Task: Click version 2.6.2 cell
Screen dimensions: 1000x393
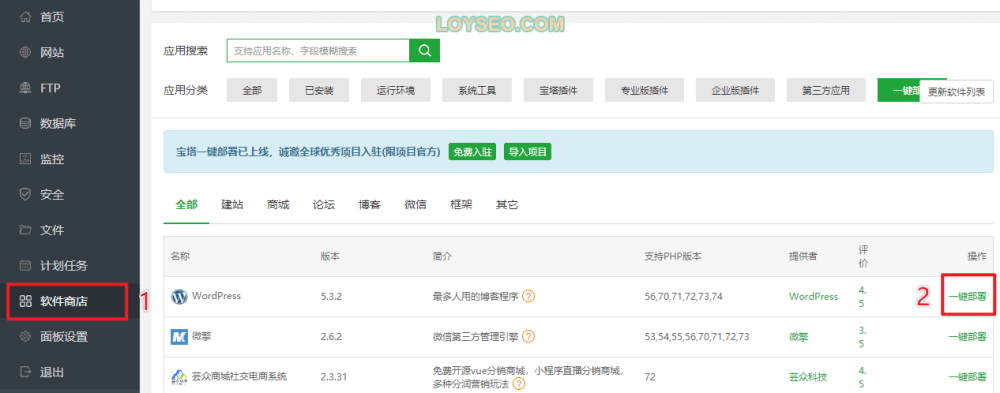Action: click(332, 336)
